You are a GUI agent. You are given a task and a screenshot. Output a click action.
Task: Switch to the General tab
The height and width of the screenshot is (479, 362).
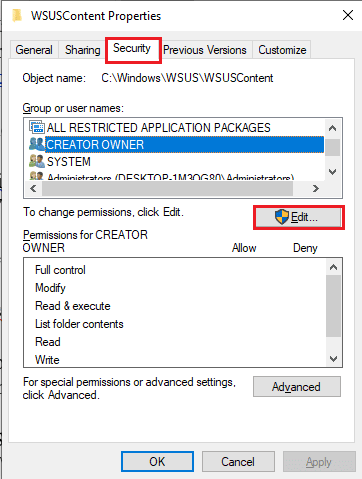(x=34, y=50)
